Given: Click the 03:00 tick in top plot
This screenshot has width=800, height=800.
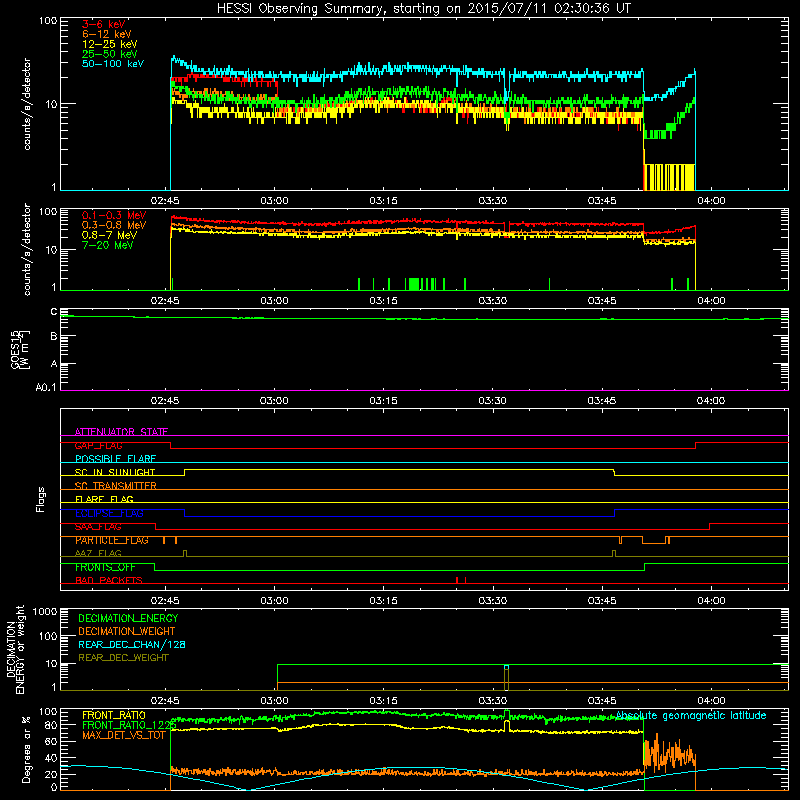Looking at the screenshot, I should (274, 201).
